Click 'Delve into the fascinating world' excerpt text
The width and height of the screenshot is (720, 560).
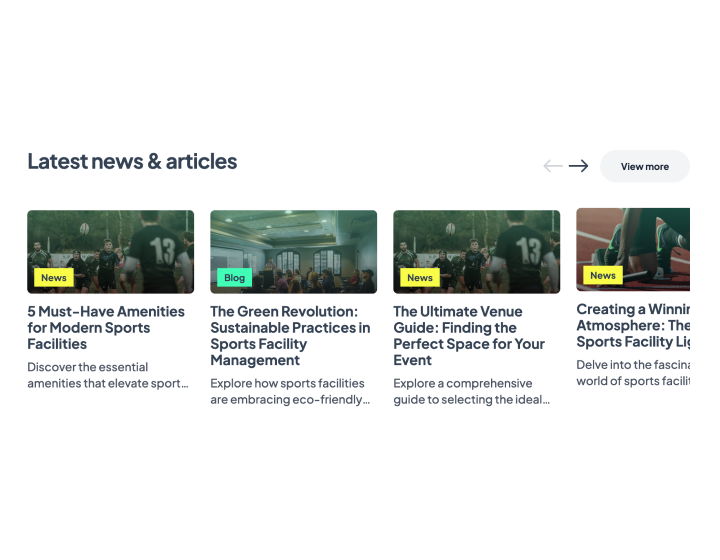(633, 373)
